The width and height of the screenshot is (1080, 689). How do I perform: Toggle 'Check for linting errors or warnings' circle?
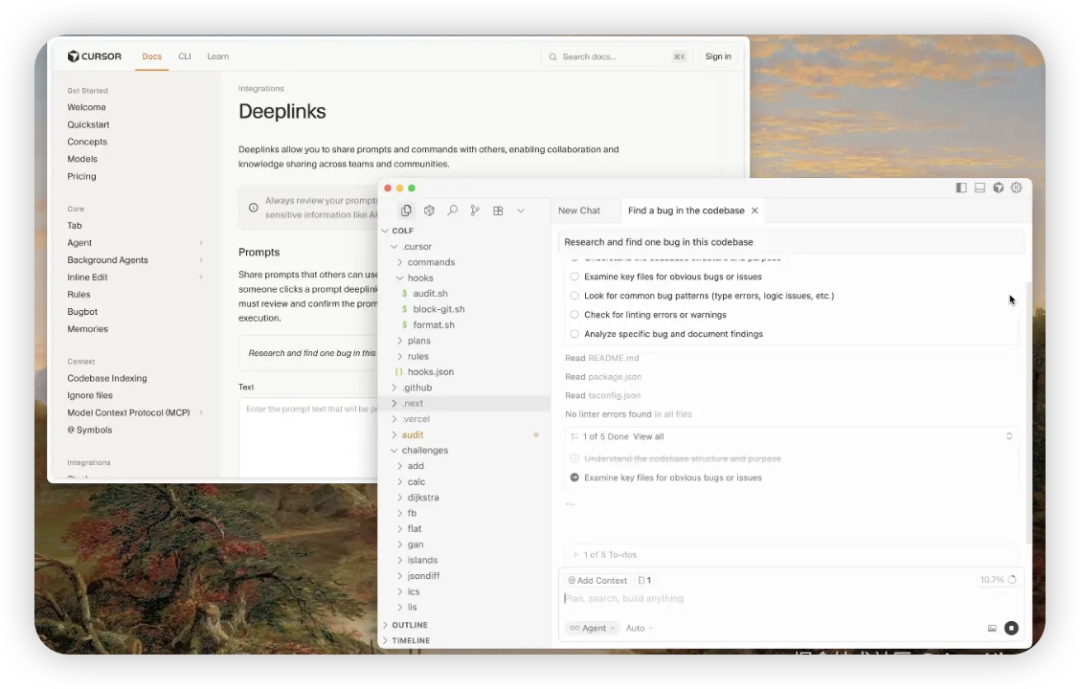[574, 315]
